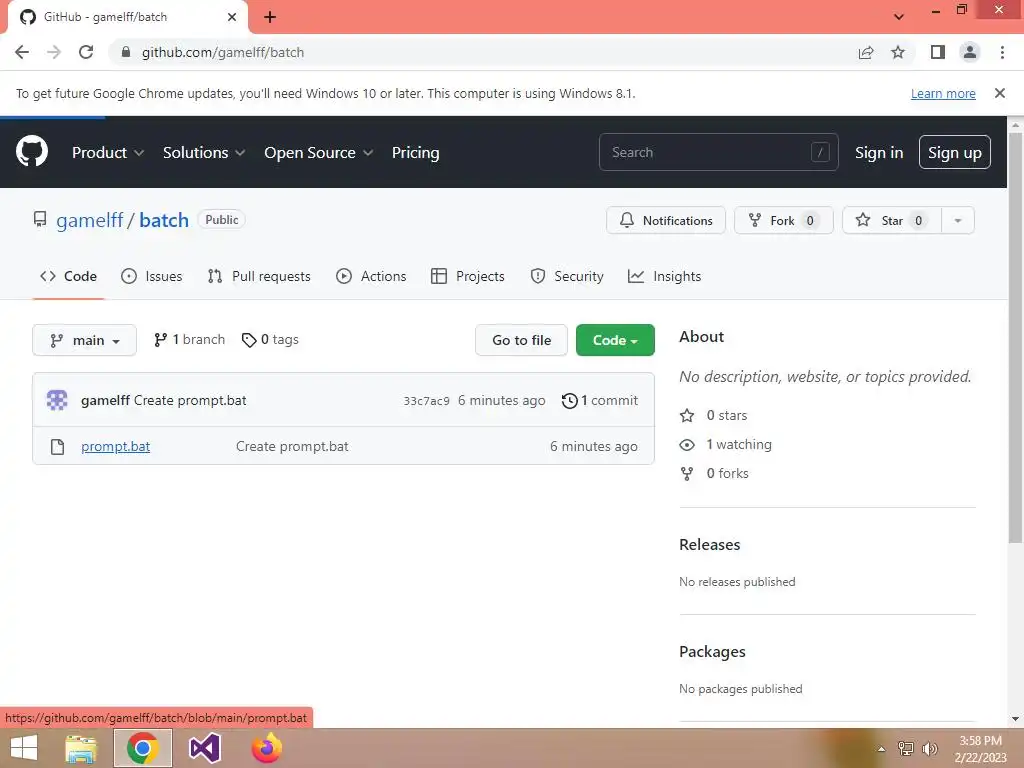Open the main branch selector dropdown
1024x768 pixels.
coord(84,340)
